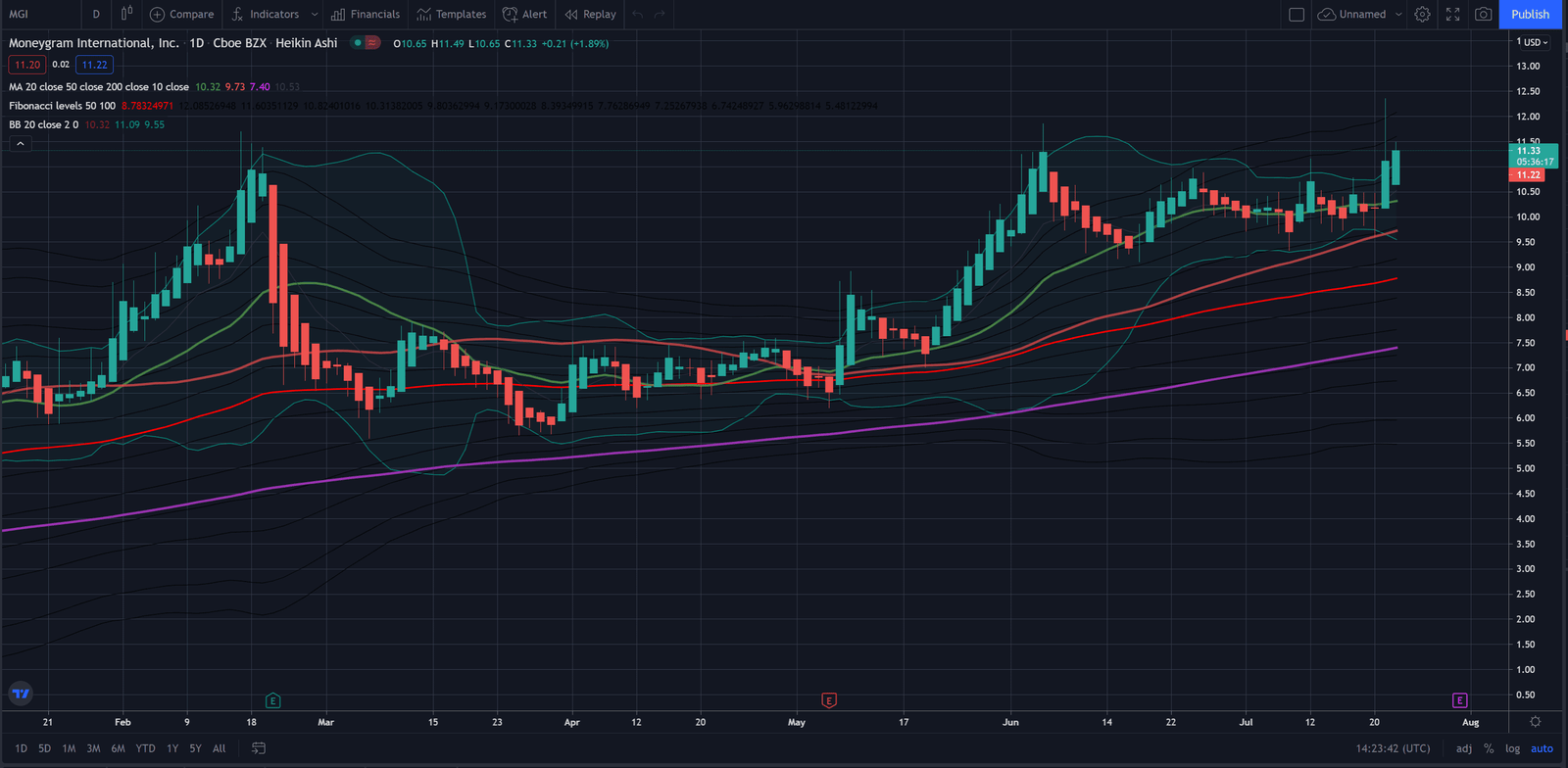
Task: Toggle auto scale mode
Action: click(x=1542, y=748)
